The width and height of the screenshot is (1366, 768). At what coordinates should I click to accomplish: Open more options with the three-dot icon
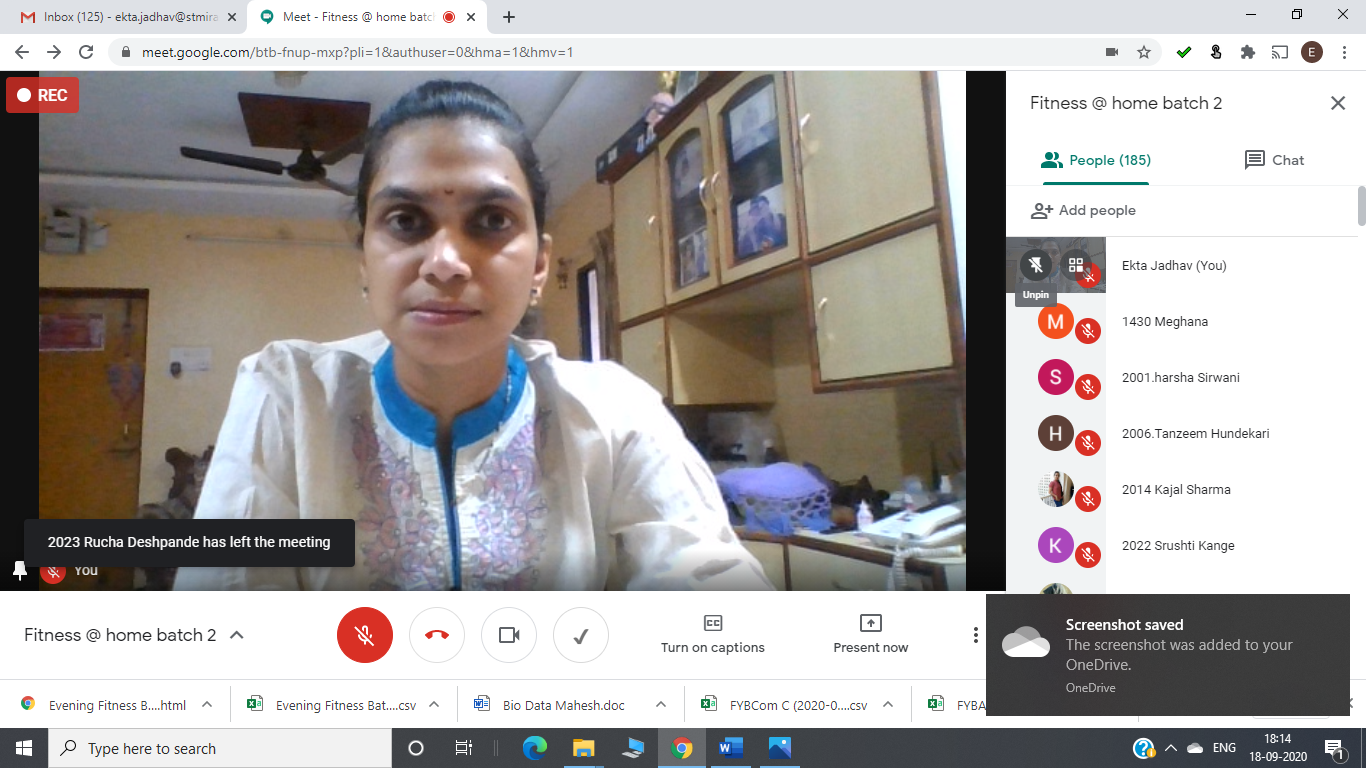click(975, 634)
